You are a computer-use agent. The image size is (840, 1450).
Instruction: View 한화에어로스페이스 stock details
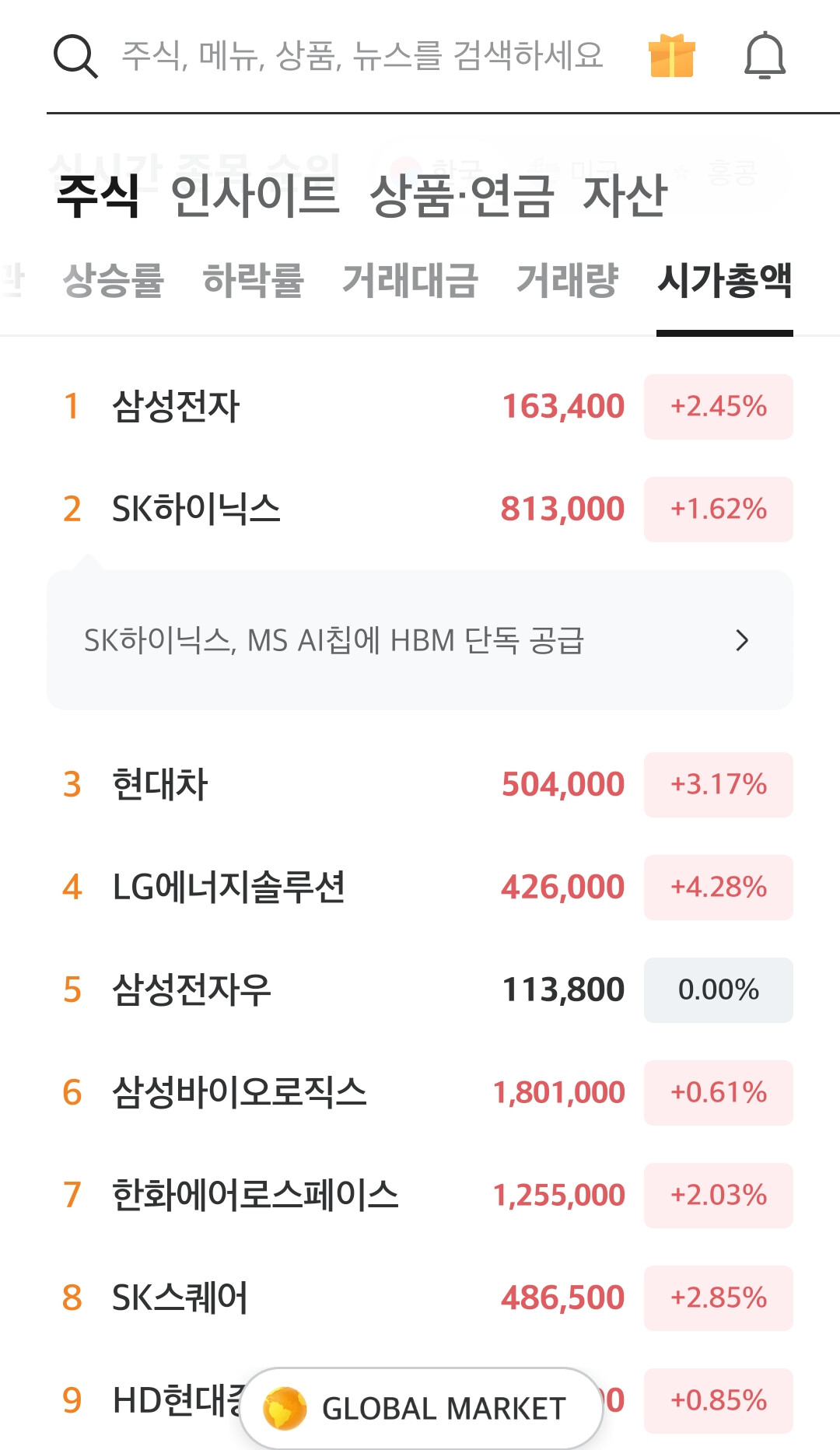(255, 1195)
